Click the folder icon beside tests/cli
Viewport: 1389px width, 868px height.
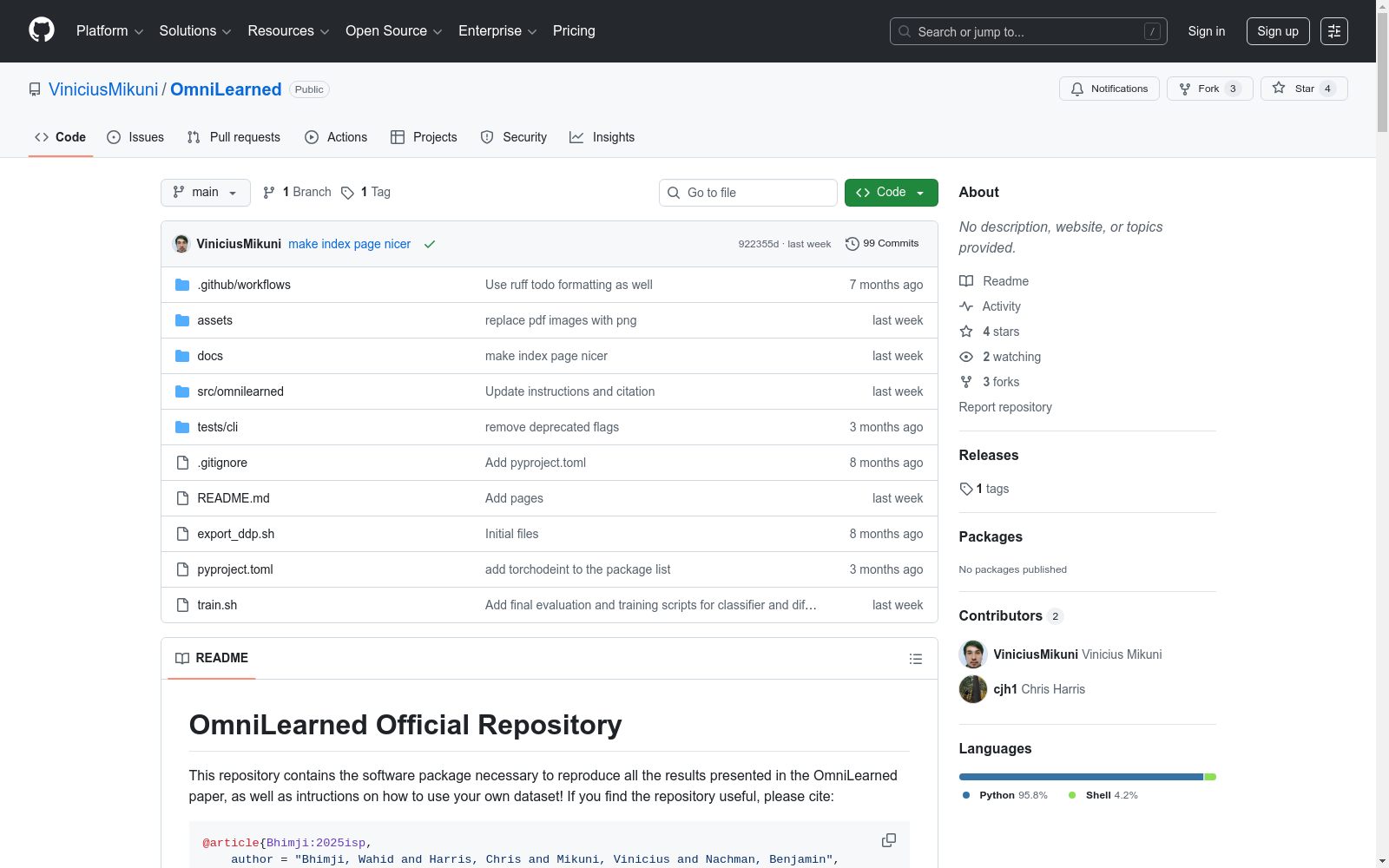[182, 427]
